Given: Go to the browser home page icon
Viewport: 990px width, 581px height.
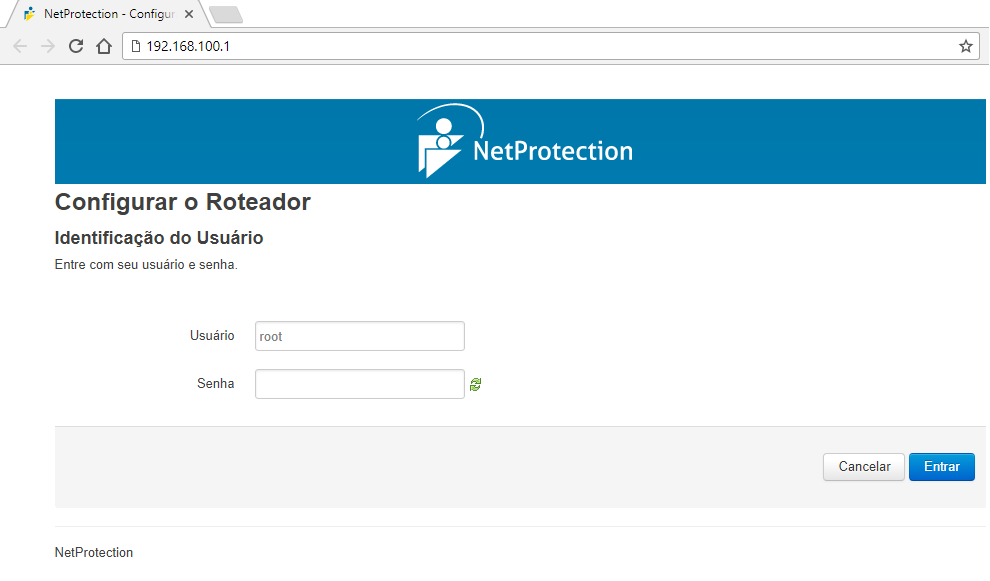Looking at the screenshot, I should (104, 46).
